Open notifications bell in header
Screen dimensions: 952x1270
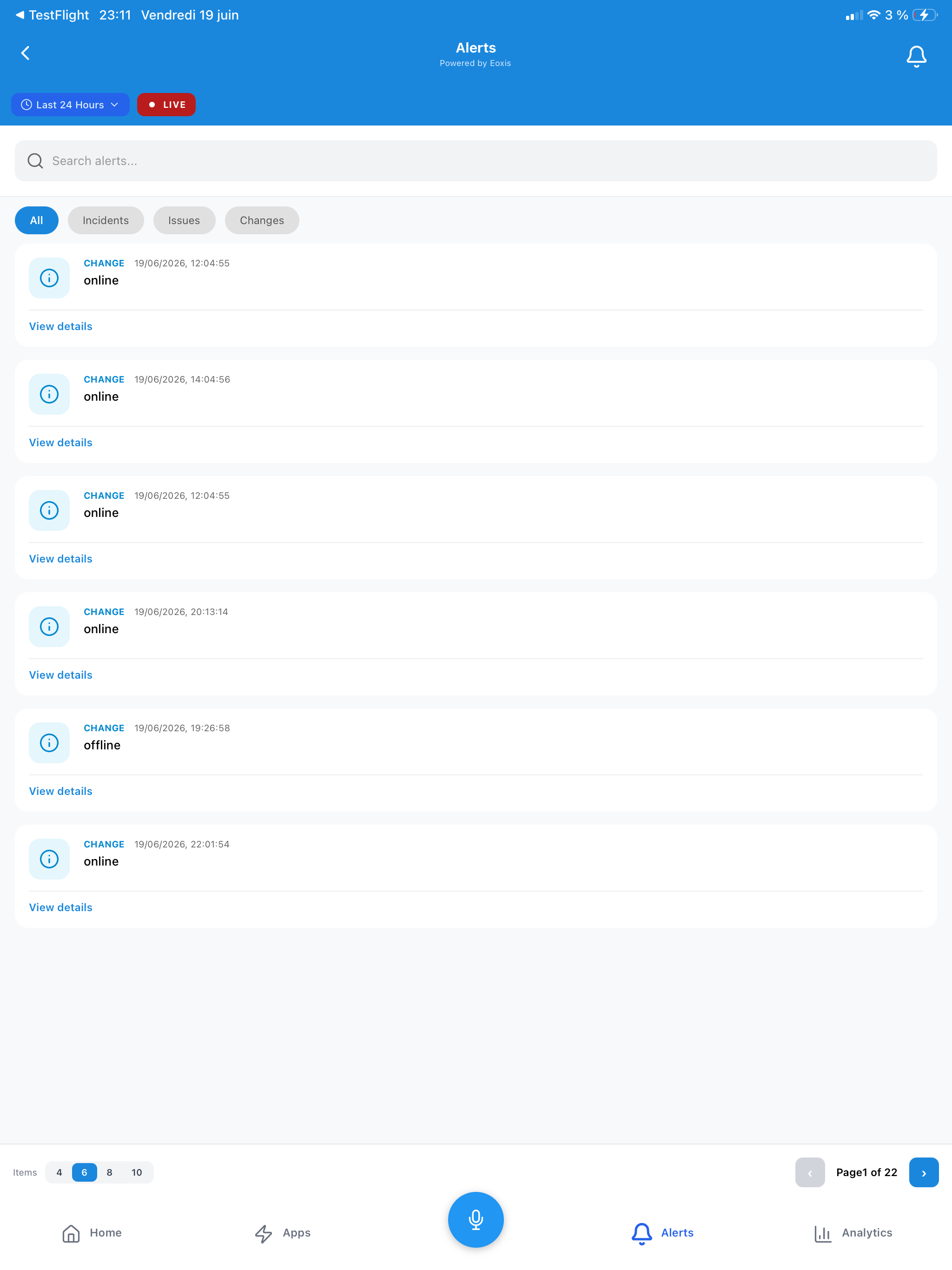click(x=916, y=56)
